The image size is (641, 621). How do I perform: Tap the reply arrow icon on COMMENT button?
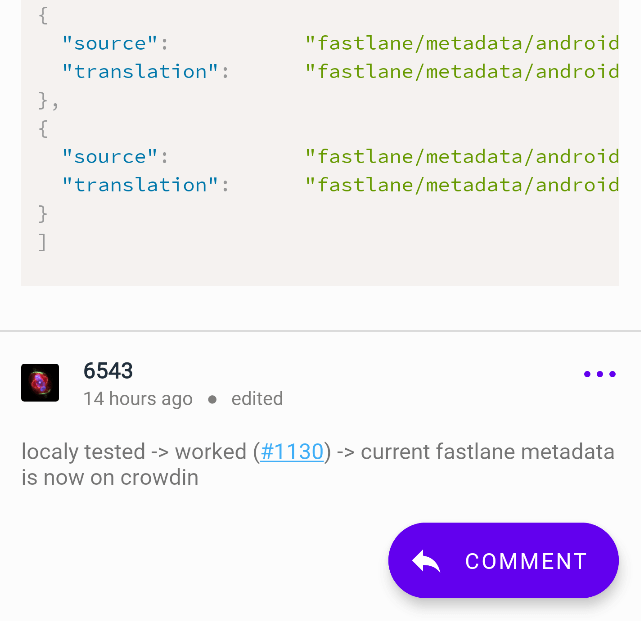[x=426, y=560]
